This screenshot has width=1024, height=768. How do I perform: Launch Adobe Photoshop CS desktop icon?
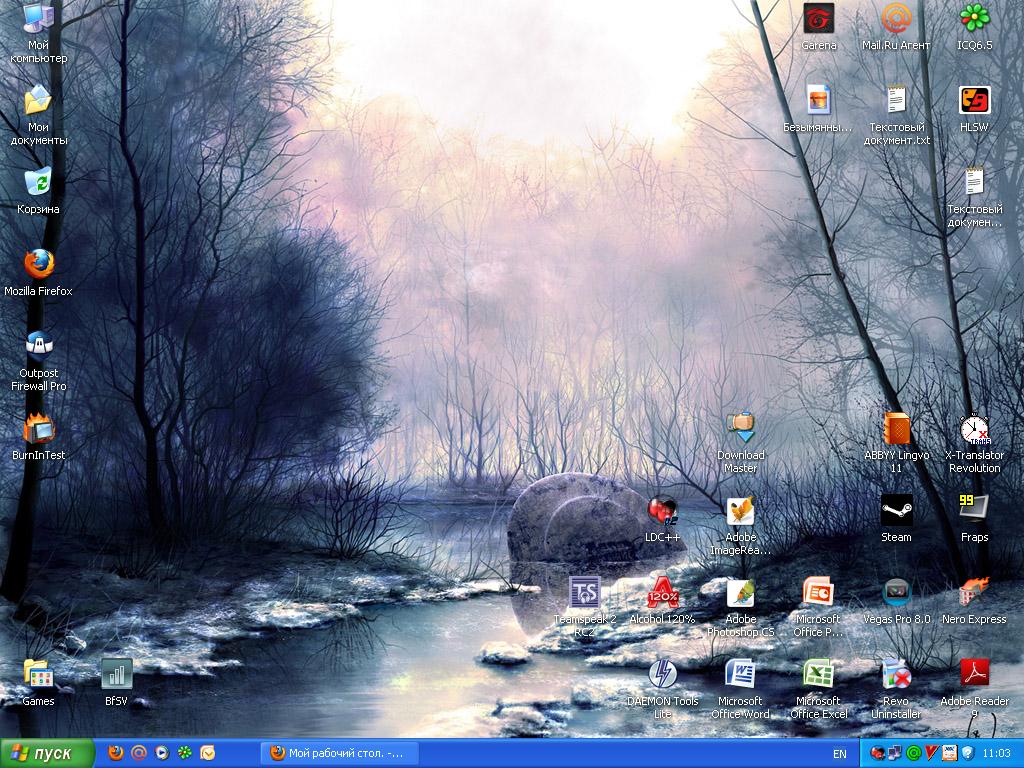click(740, 593)
